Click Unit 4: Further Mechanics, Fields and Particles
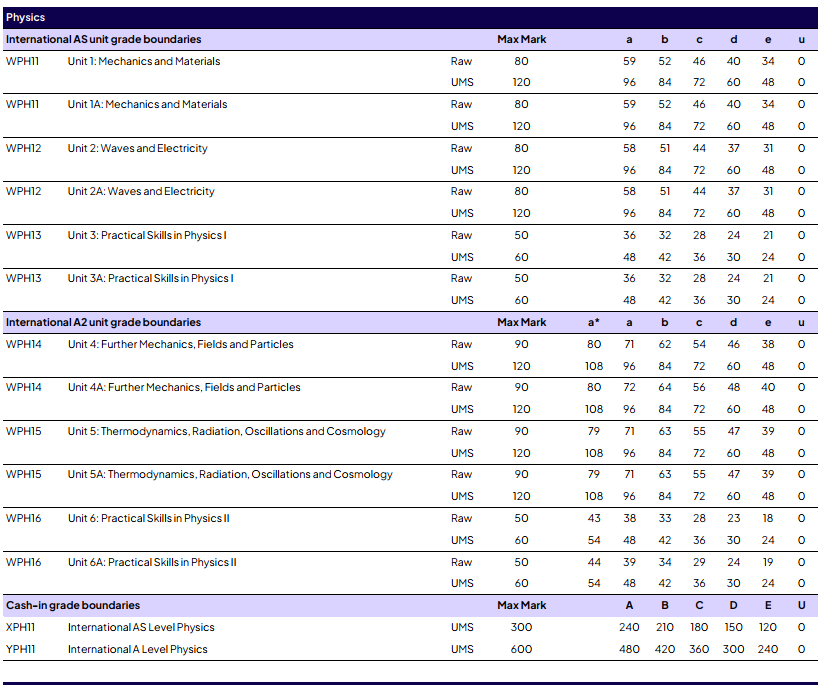The height and width of the screenshot is (685, 821). [181, 344]
